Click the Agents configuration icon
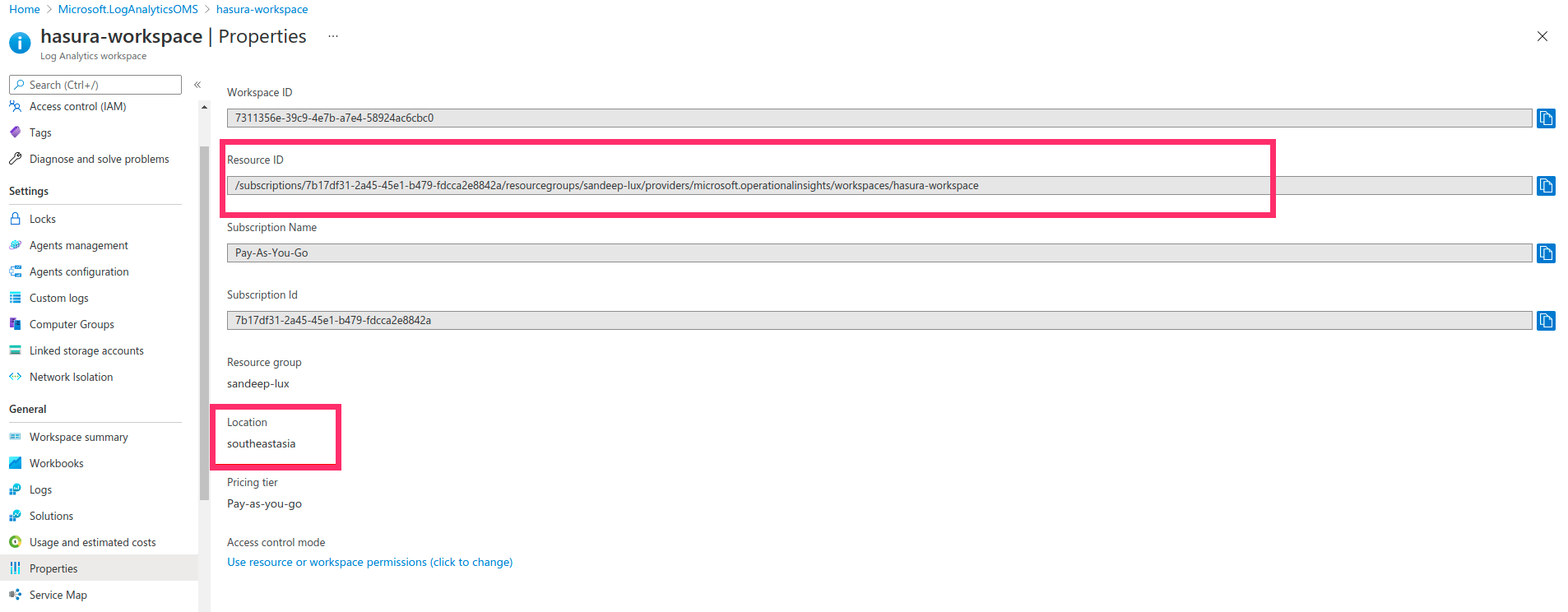1568x612 pixels. click(x=15, y=271)
